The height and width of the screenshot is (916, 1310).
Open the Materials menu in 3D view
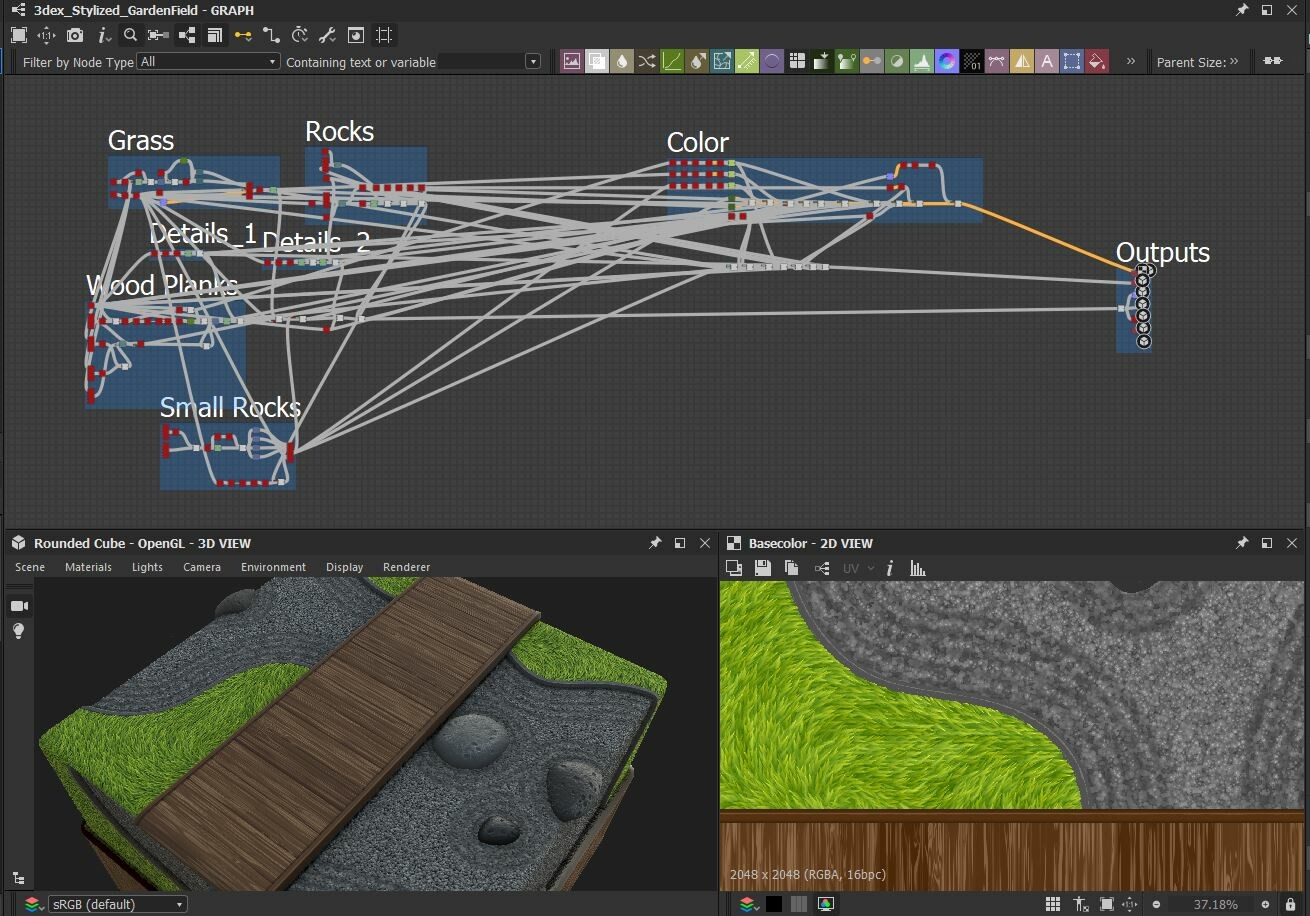[x=88, y=567]
